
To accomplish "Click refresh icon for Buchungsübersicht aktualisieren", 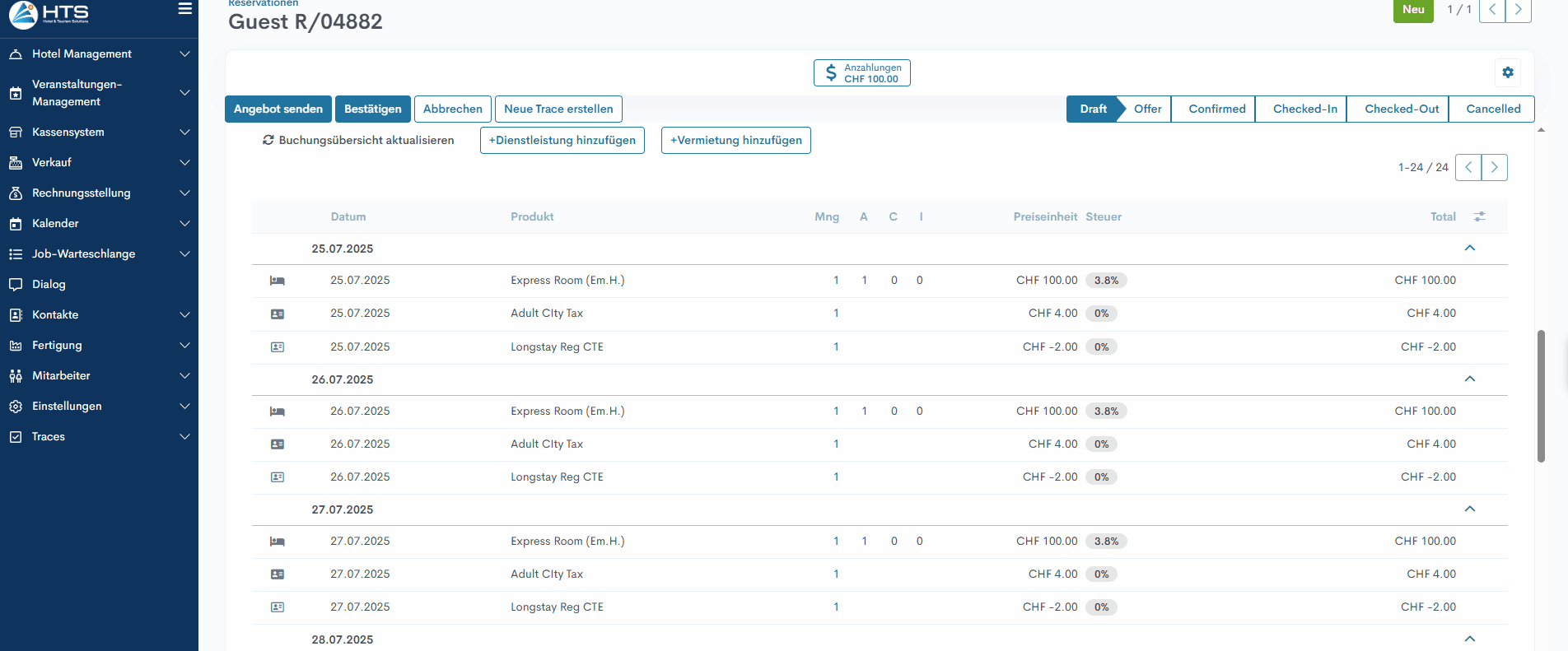I will point(268,140).
